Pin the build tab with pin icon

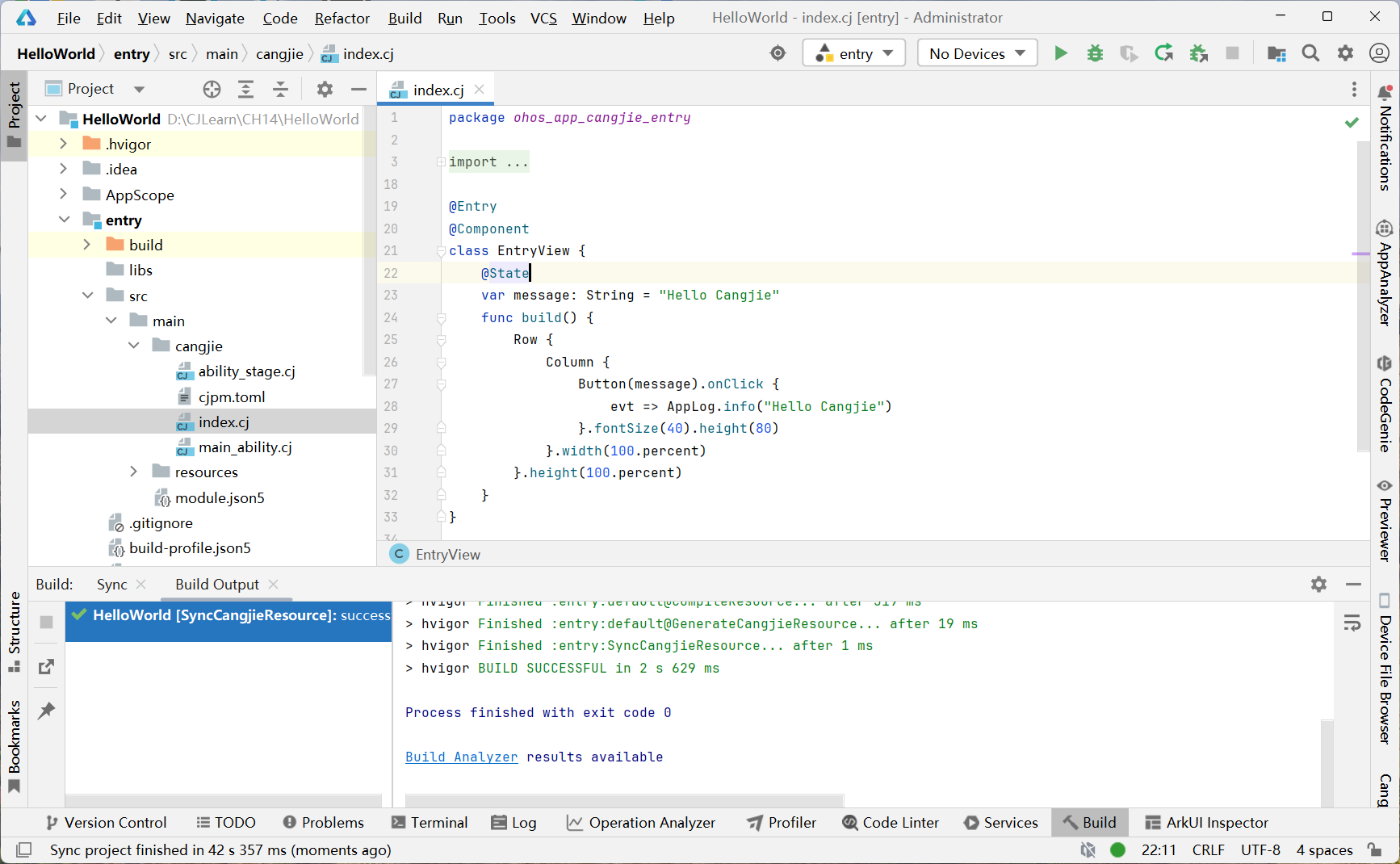coord(46,711)
